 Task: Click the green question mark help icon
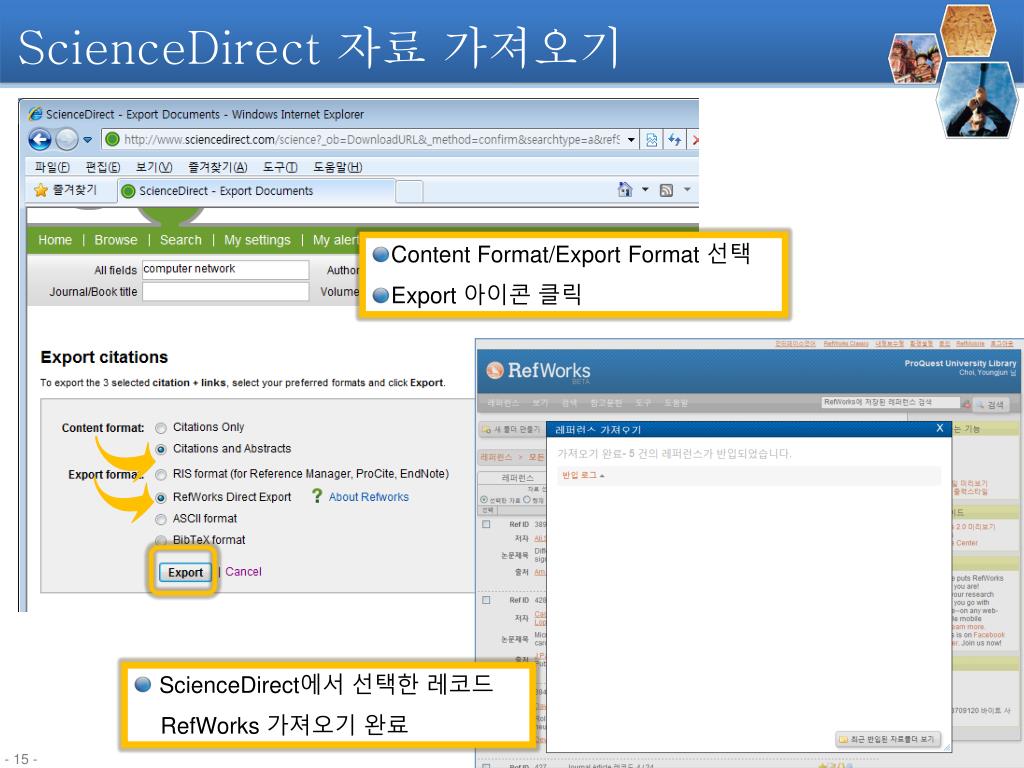coord(317,496)
